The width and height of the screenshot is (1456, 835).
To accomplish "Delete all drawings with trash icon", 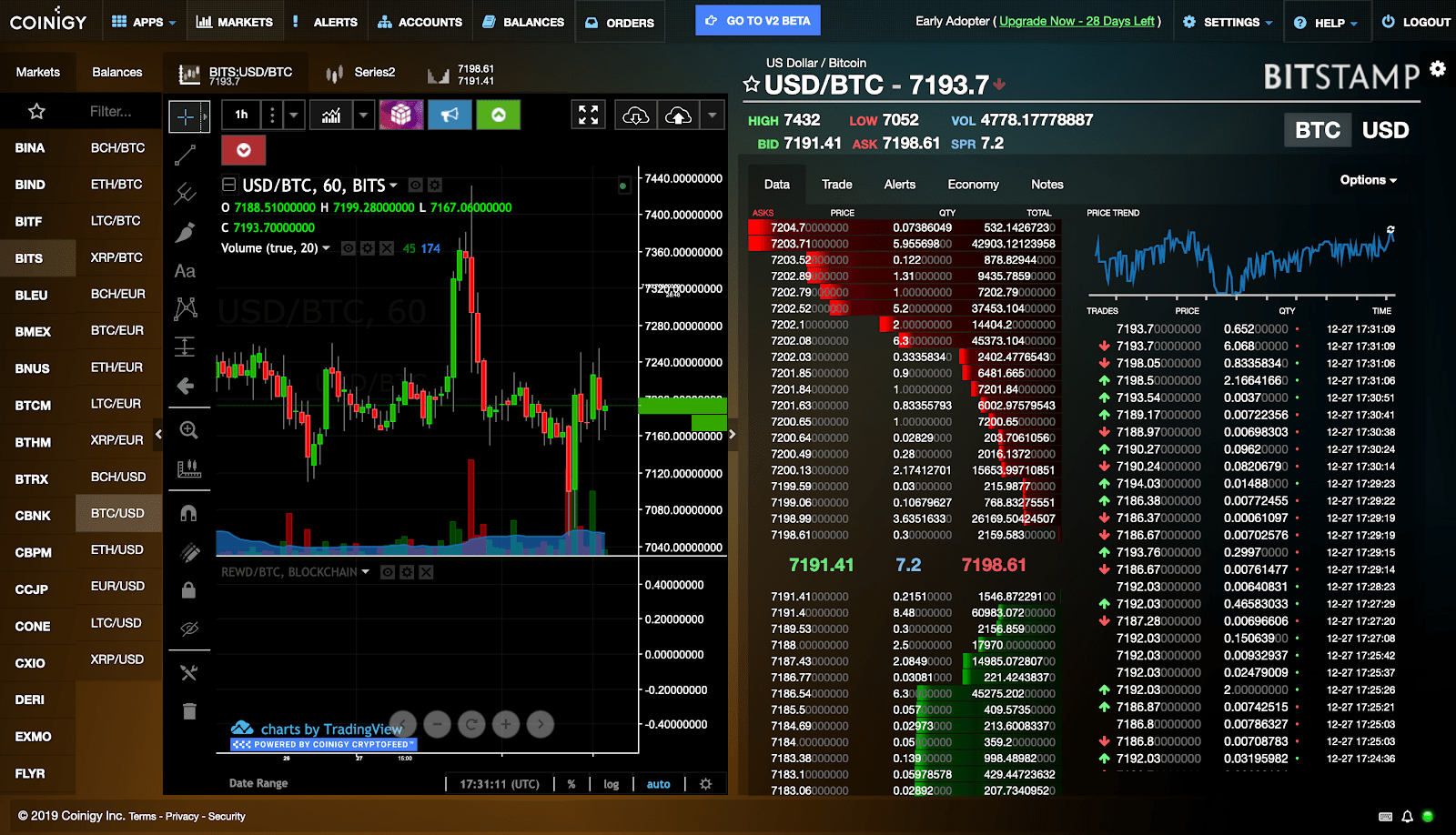I will point(189,711).
